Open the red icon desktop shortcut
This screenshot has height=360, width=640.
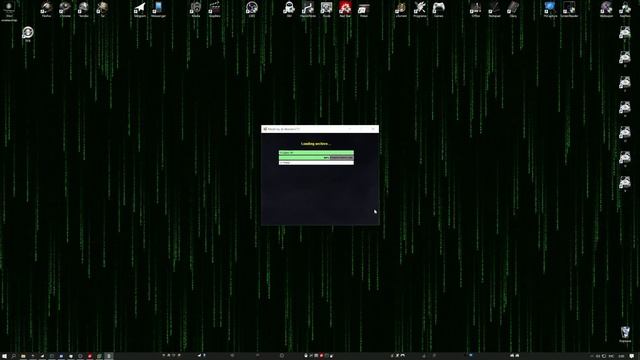pyautogui.click(x=345, y=9)
